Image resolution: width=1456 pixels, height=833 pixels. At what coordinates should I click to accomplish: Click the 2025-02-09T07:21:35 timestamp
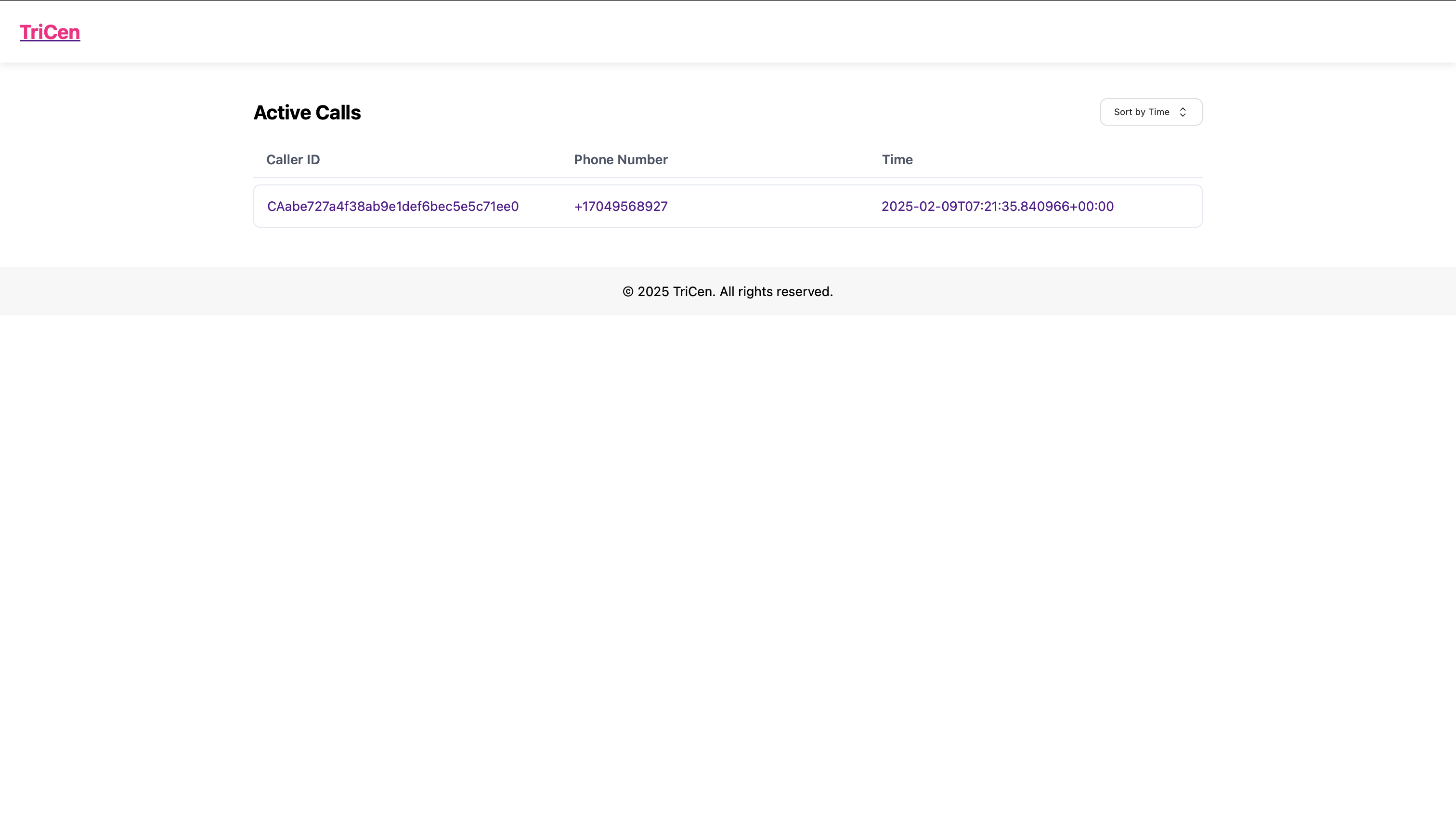pos(997,207)
